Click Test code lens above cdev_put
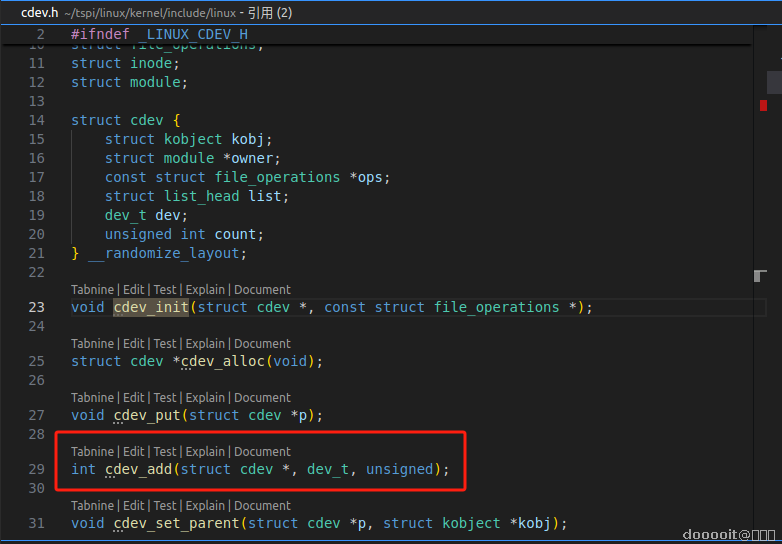Screen dimensions: 782x544 165,397
